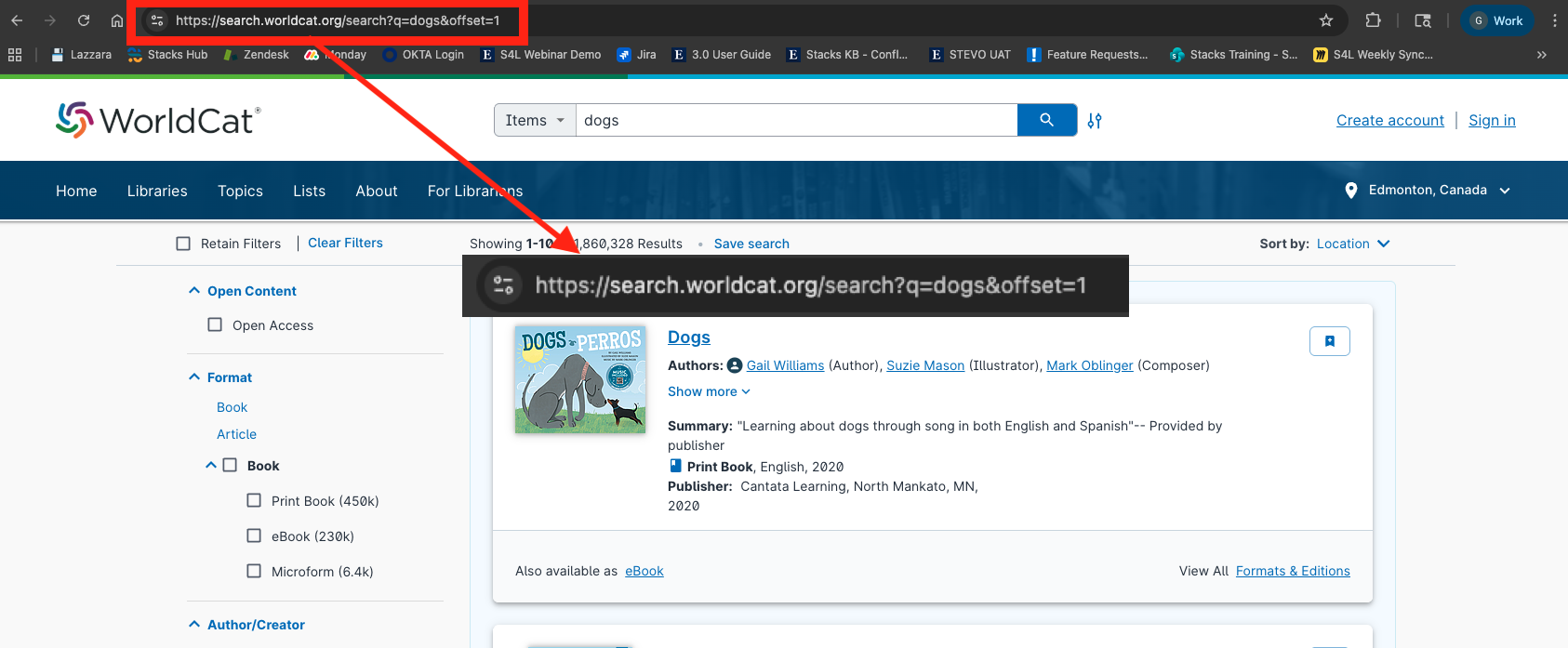The image size is (1568, 648).
Task: Click the Work profile button
Action: [x=1496, y=20]
